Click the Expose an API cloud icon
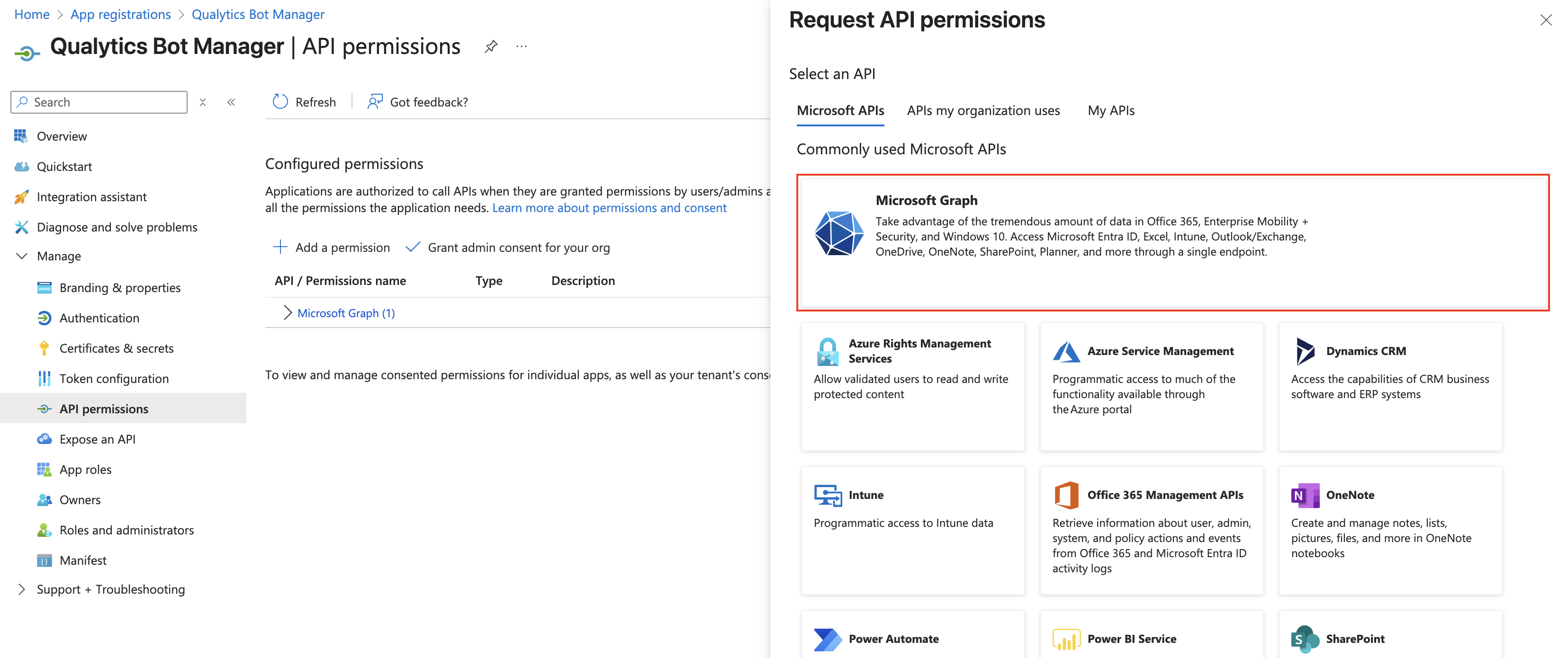The height and width of the screenshot is (658, 1568). pyautogui.click(x=45, y=439)
